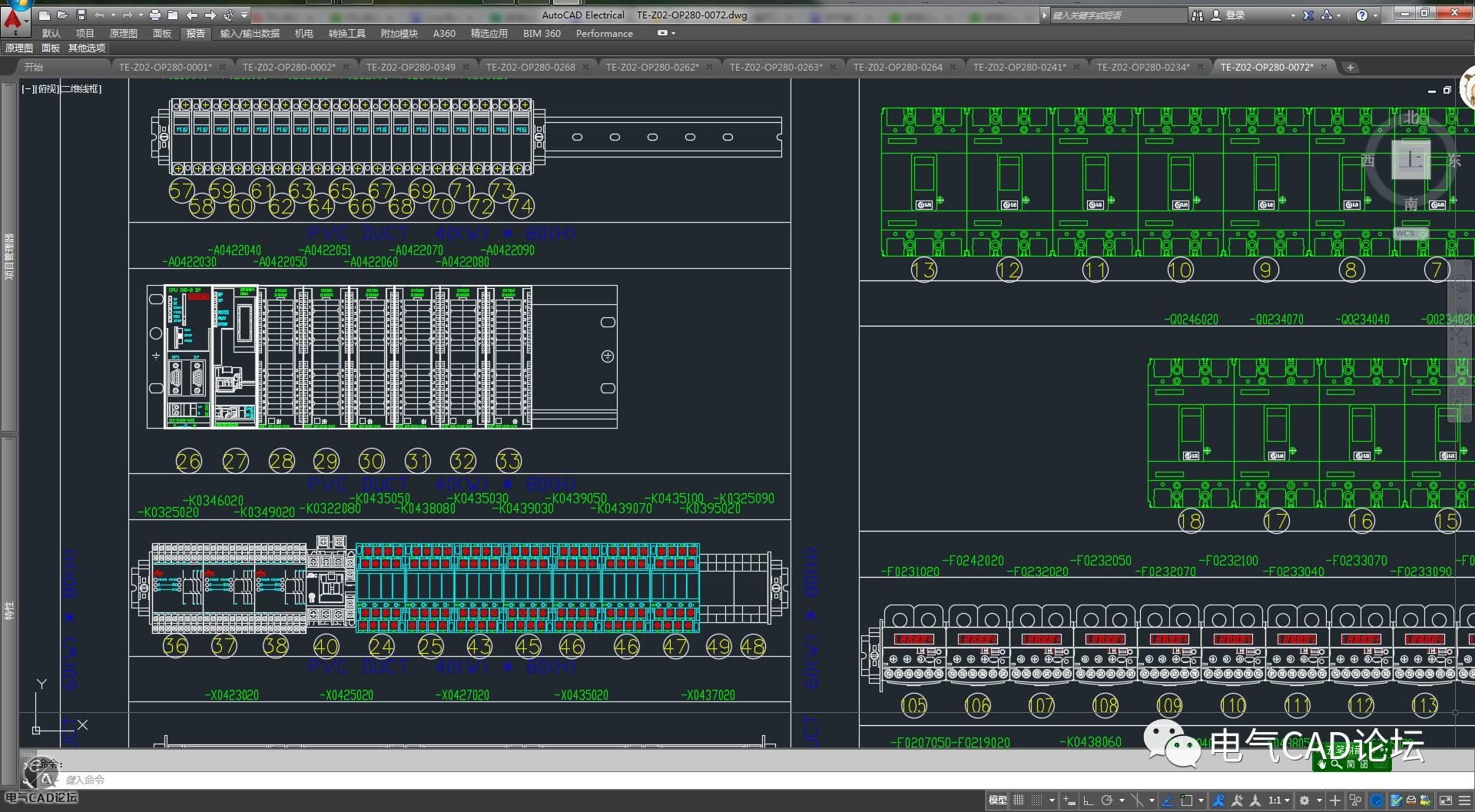Click the ViewCube 上 top face
The width and height of the screenshot is (1475, 812).
tap(1411, 160)
